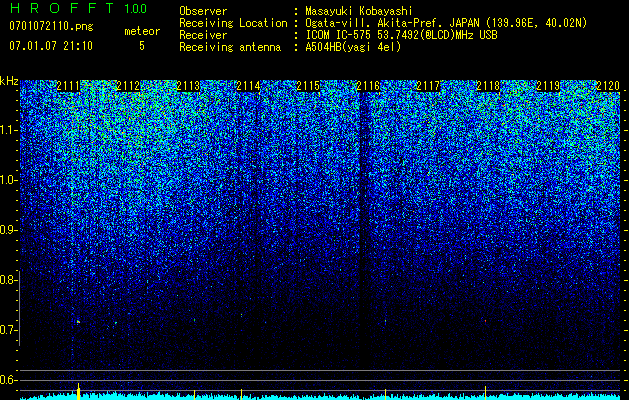The image size is (629, 400).
Task: Click the 0.8 kHz frequency label
Action: coord(7,280)
